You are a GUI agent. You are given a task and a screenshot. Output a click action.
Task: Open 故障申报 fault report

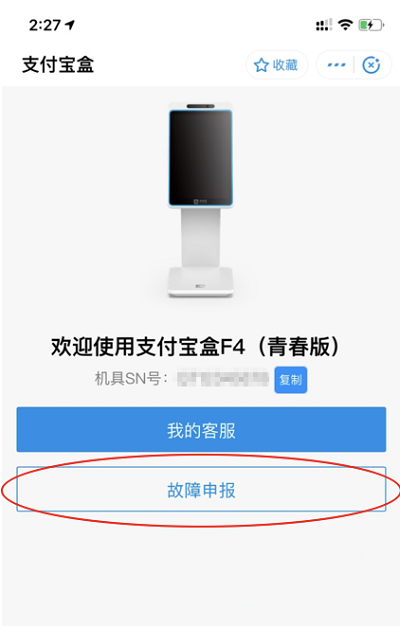point(201,489)
